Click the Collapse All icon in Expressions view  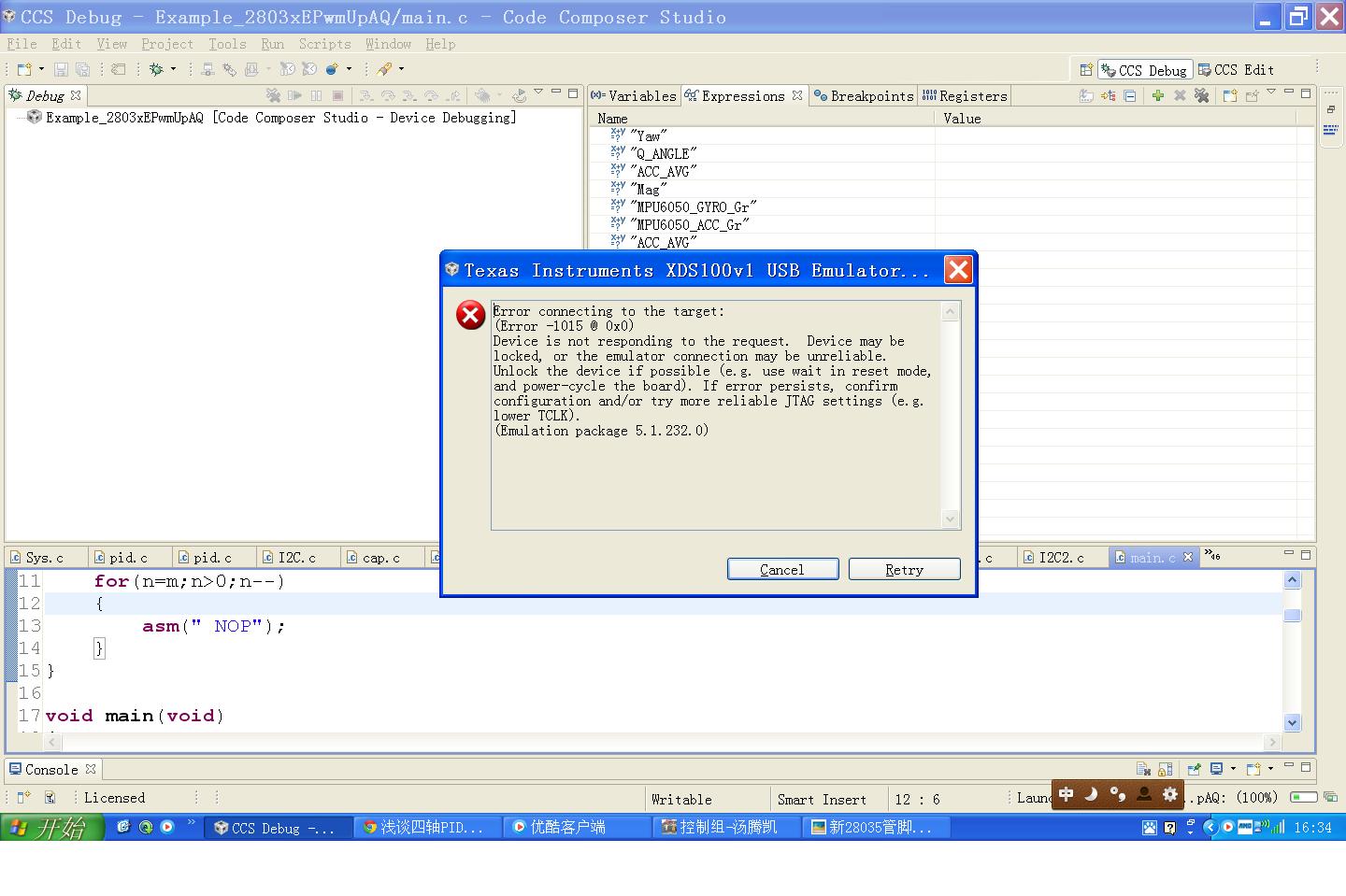(1130, 95)
